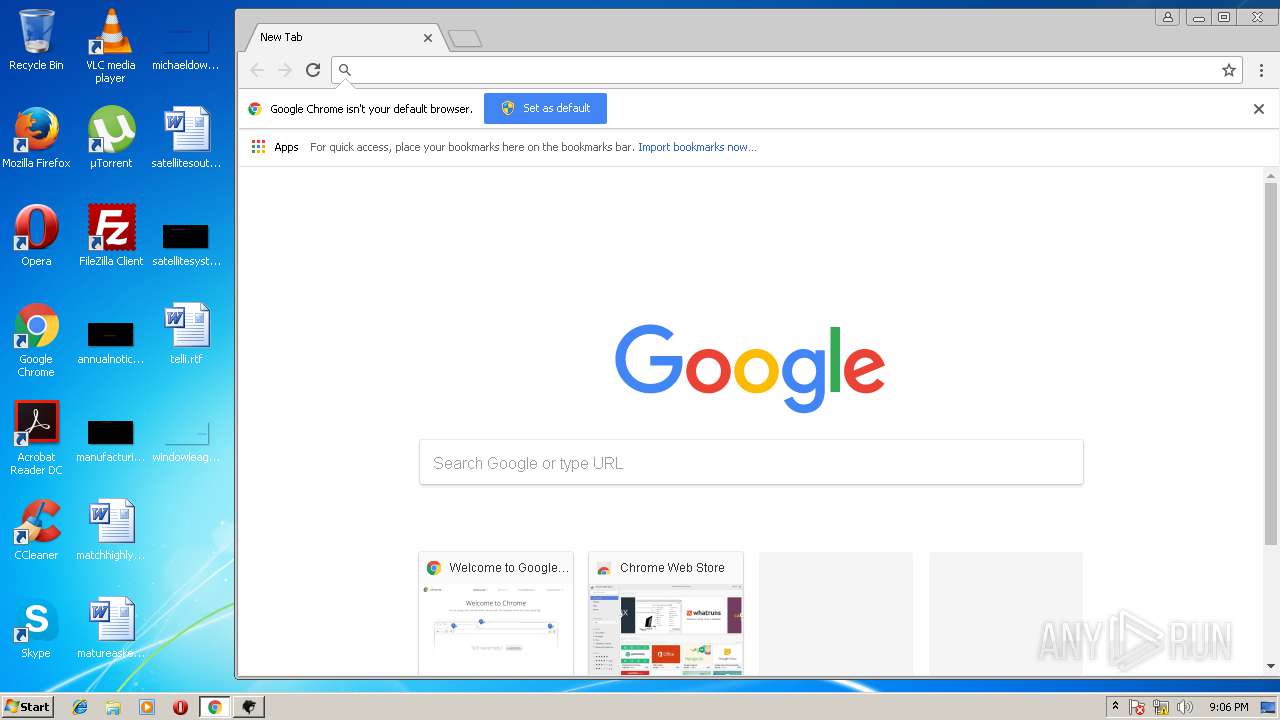Select the CCleaner desktop icon
This screenshot has height=720, width=1280.
[36, 530]
